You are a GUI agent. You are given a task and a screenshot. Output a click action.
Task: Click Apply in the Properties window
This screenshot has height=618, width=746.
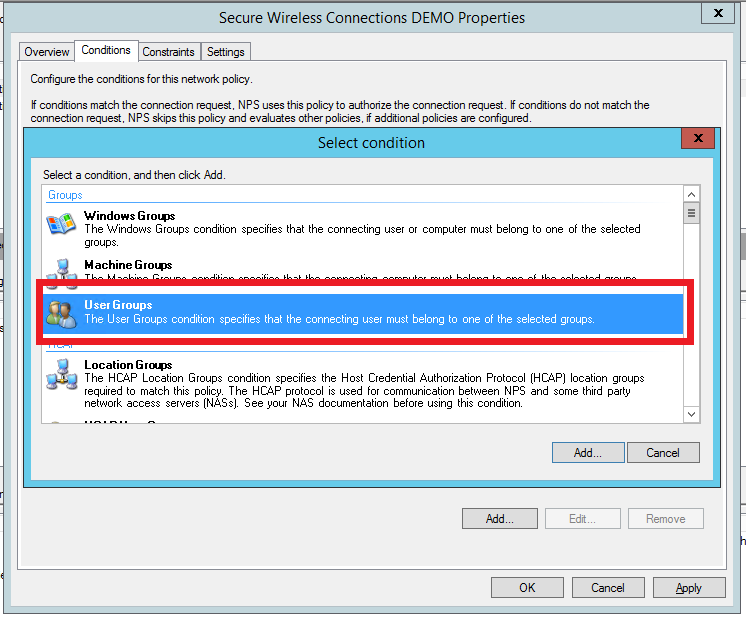(688, 588)
